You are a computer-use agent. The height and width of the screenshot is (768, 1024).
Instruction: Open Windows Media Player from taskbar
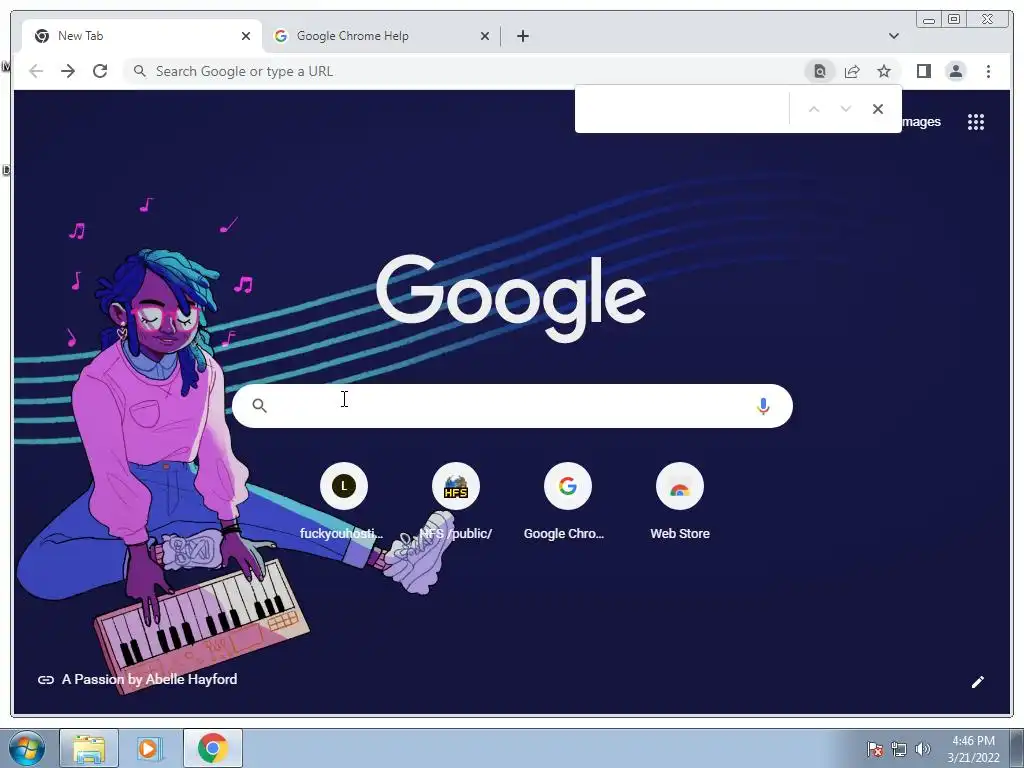point(149,748)
